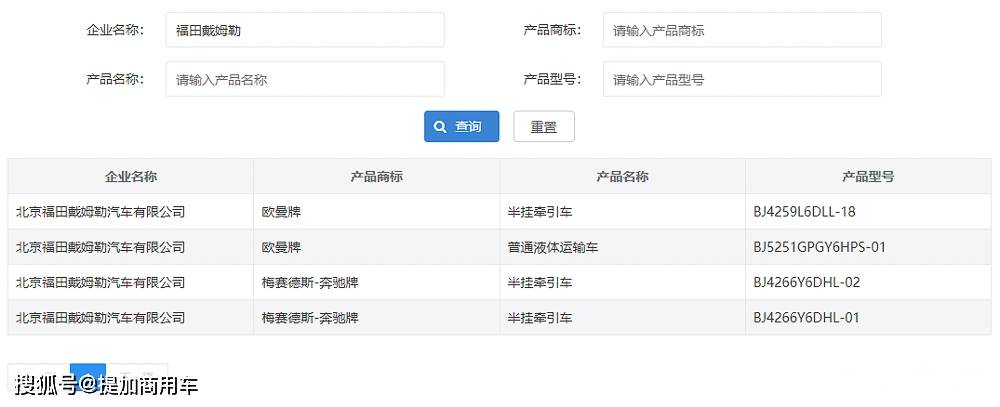The height and width of the screenshot is (407, 1000).
Task: Select the BJ4266Y6DHL-02 model cell
Action: (806, 282)
